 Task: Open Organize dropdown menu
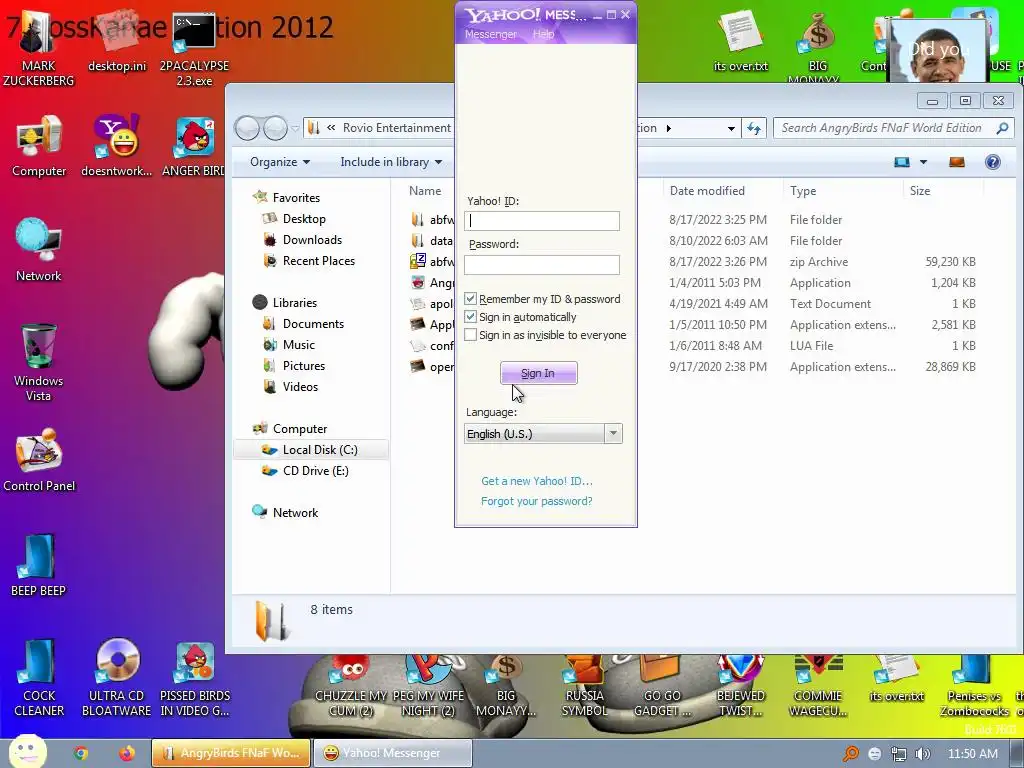click(280, 162)
